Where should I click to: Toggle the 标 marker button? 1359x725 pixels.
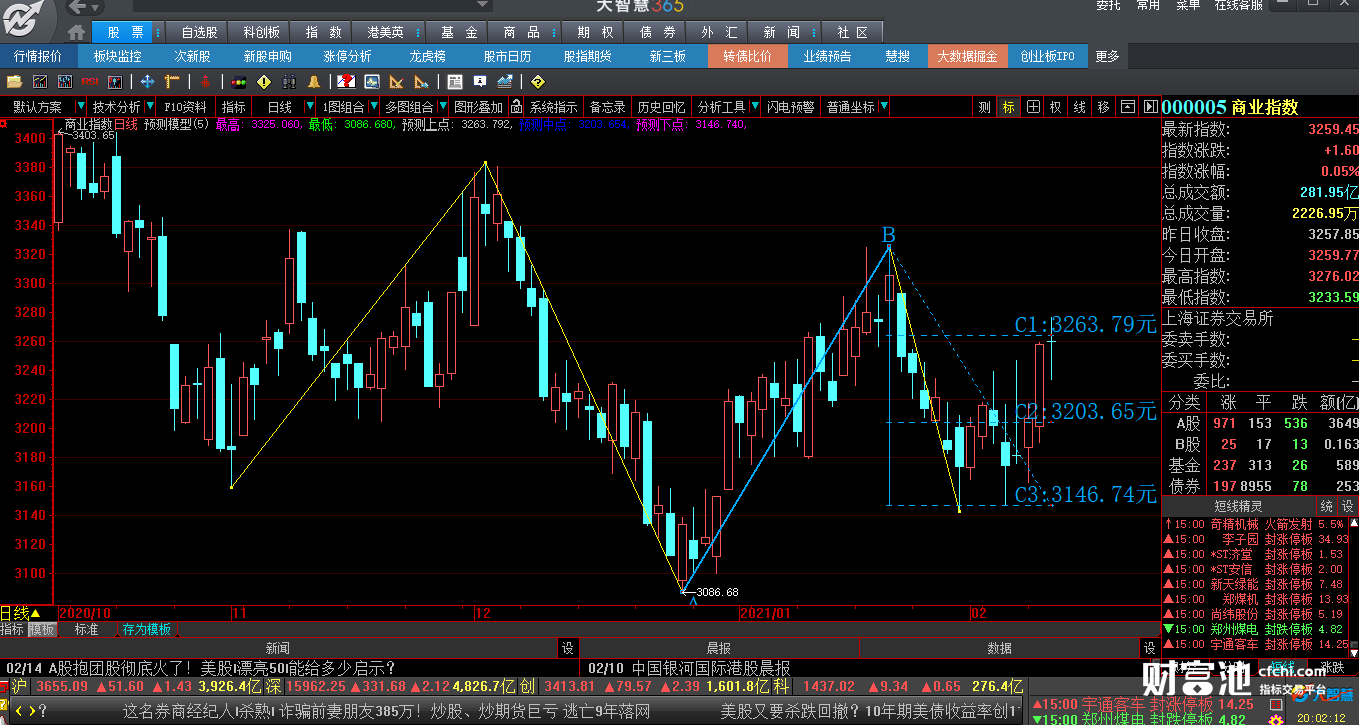1009,106
